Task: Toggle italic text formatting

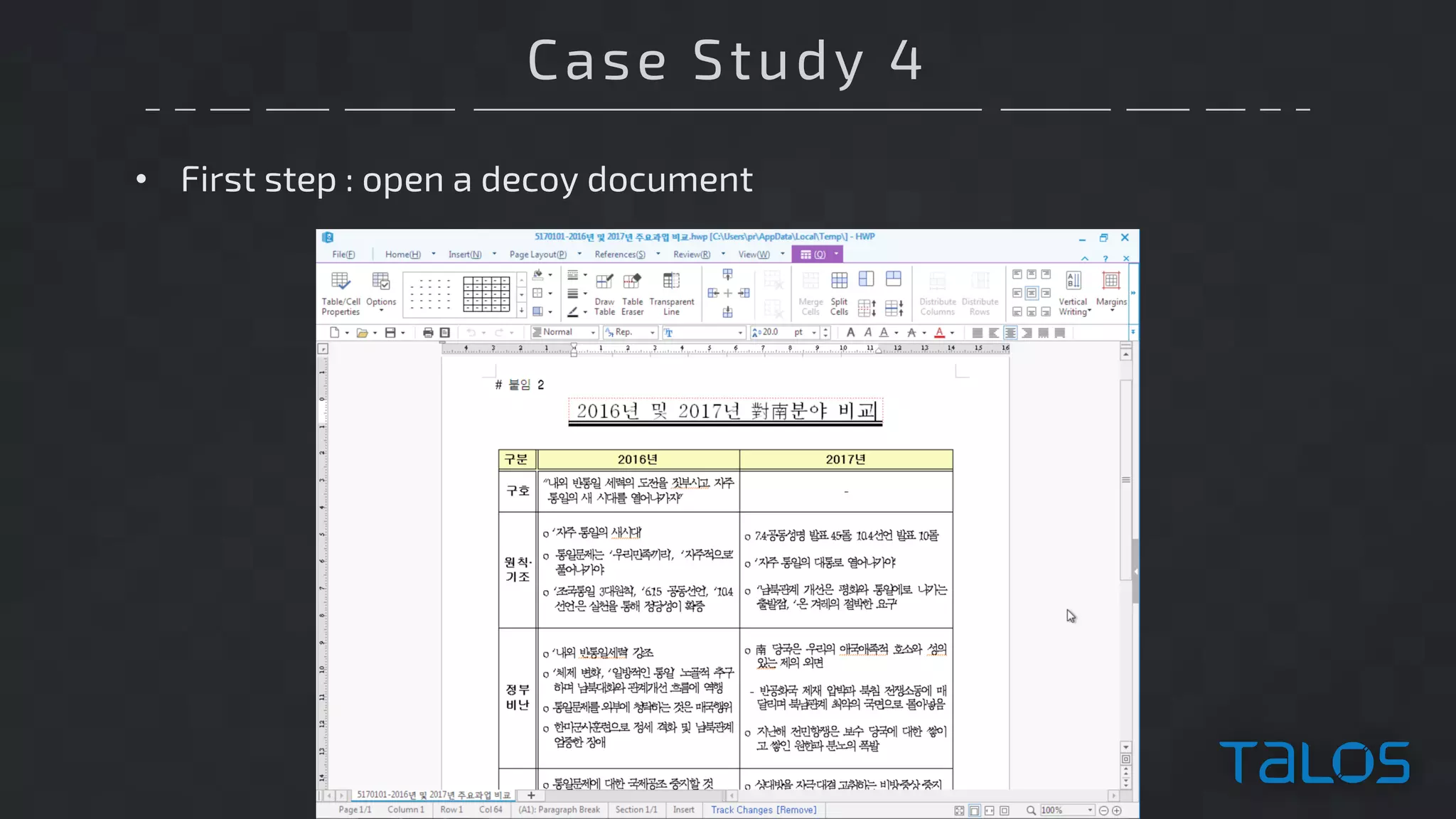Action: click(867, 332)
